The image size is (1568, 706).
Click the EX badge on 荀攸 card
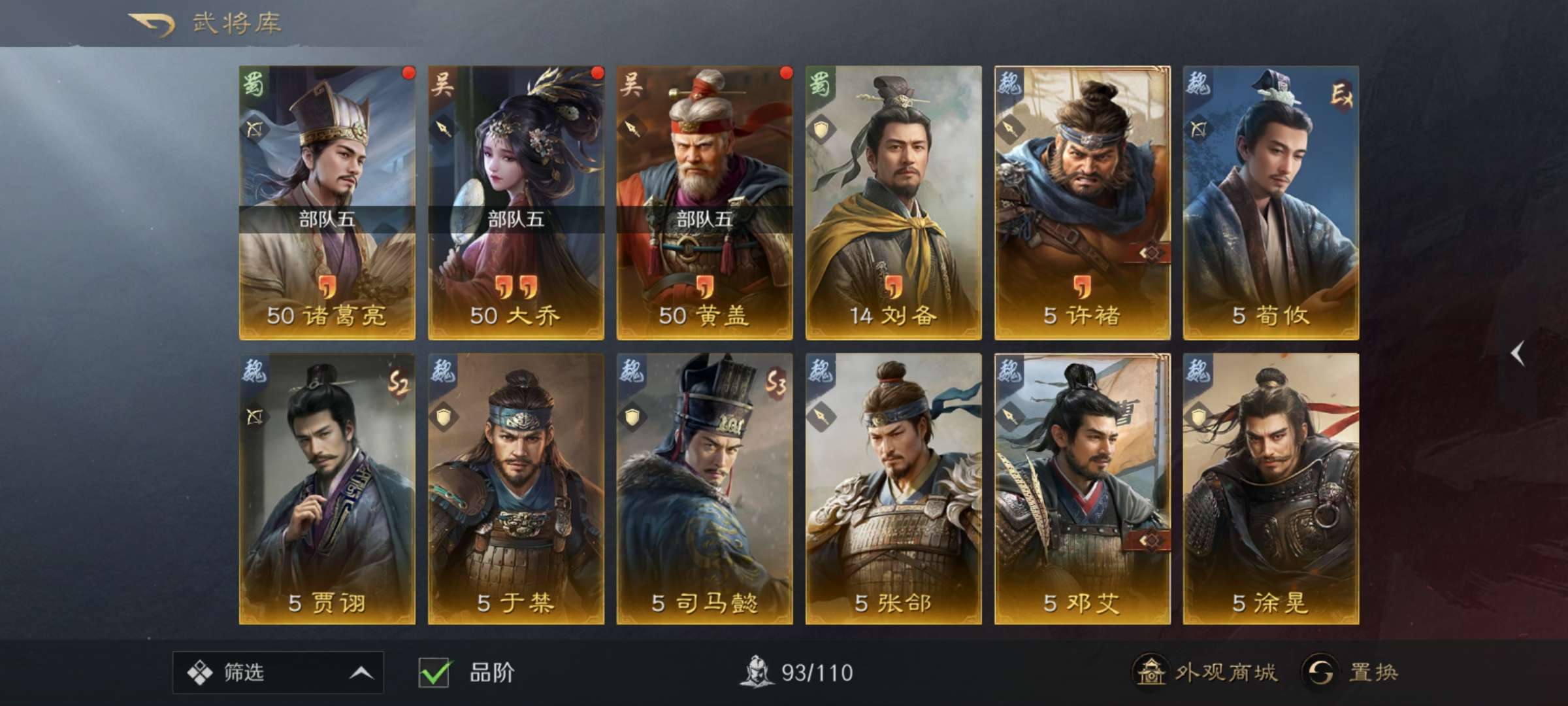tap(1341, 97)
